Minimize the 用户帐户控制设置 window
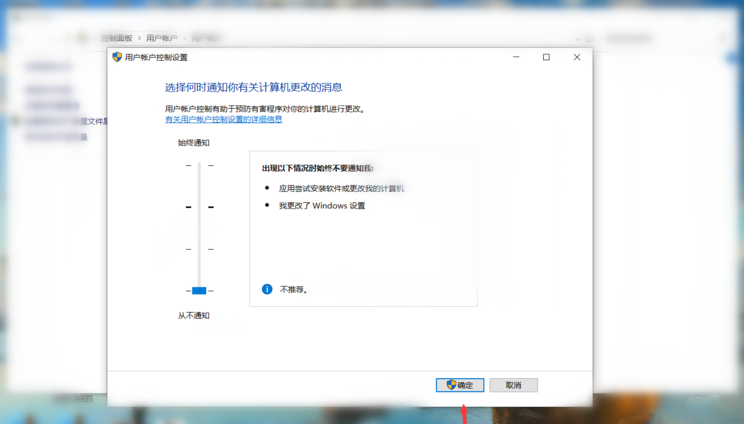Image resolution: width=744 pixels, height=424 pixels. (516, 58)
